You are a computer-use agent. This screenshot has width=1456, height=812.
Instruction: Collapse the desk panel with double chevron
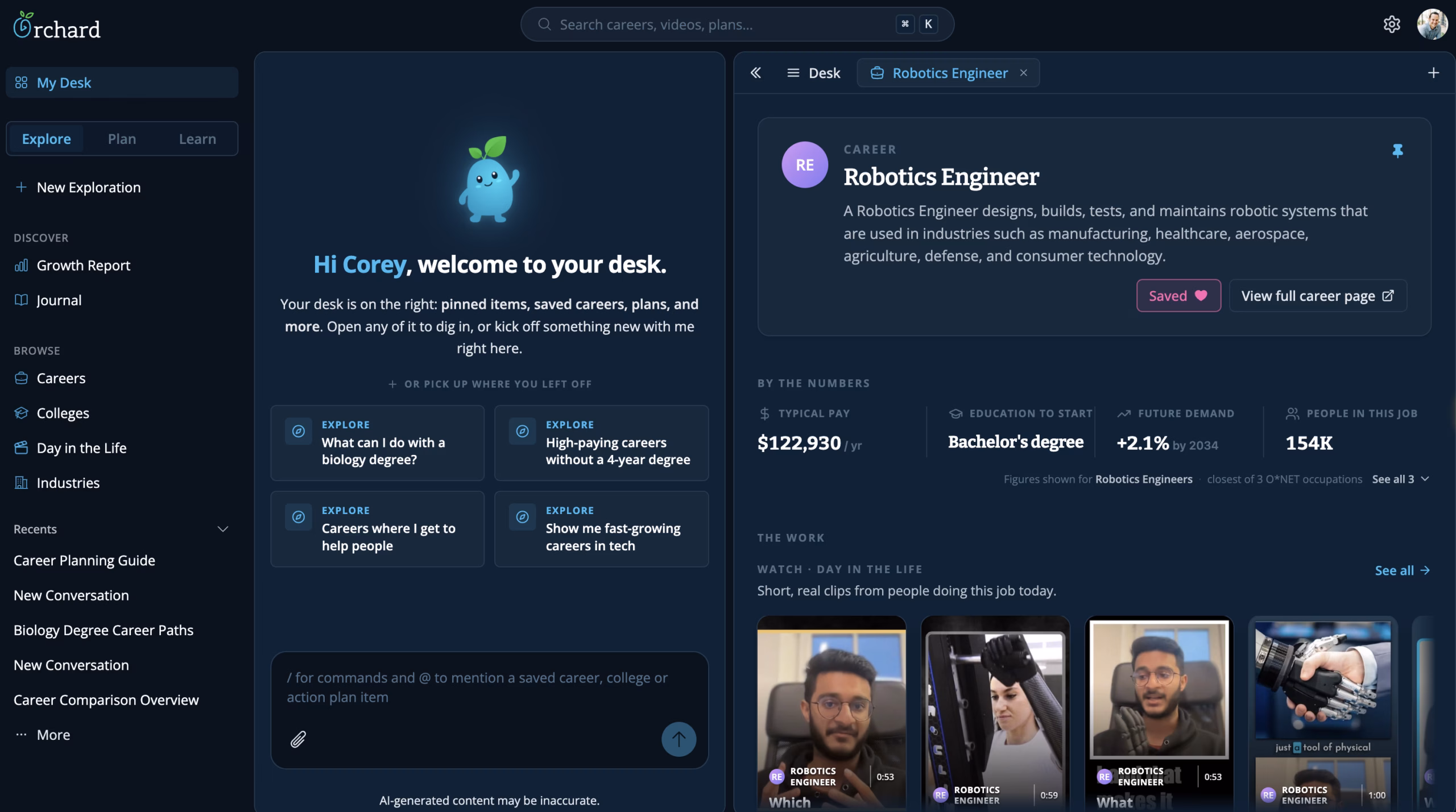pos(755,73)
